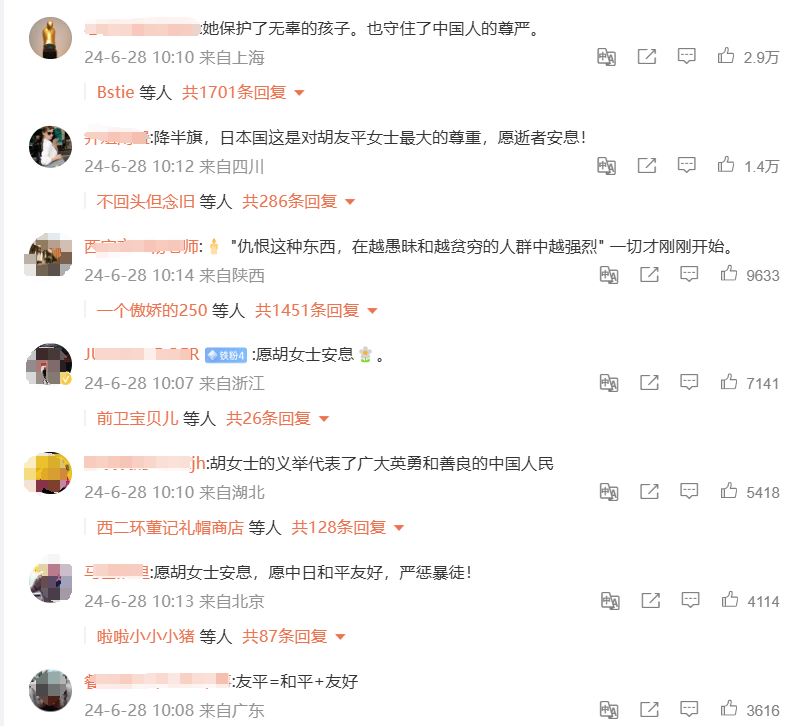Open 西二环董记礼帽商店 user link

(x=170, y=527)
